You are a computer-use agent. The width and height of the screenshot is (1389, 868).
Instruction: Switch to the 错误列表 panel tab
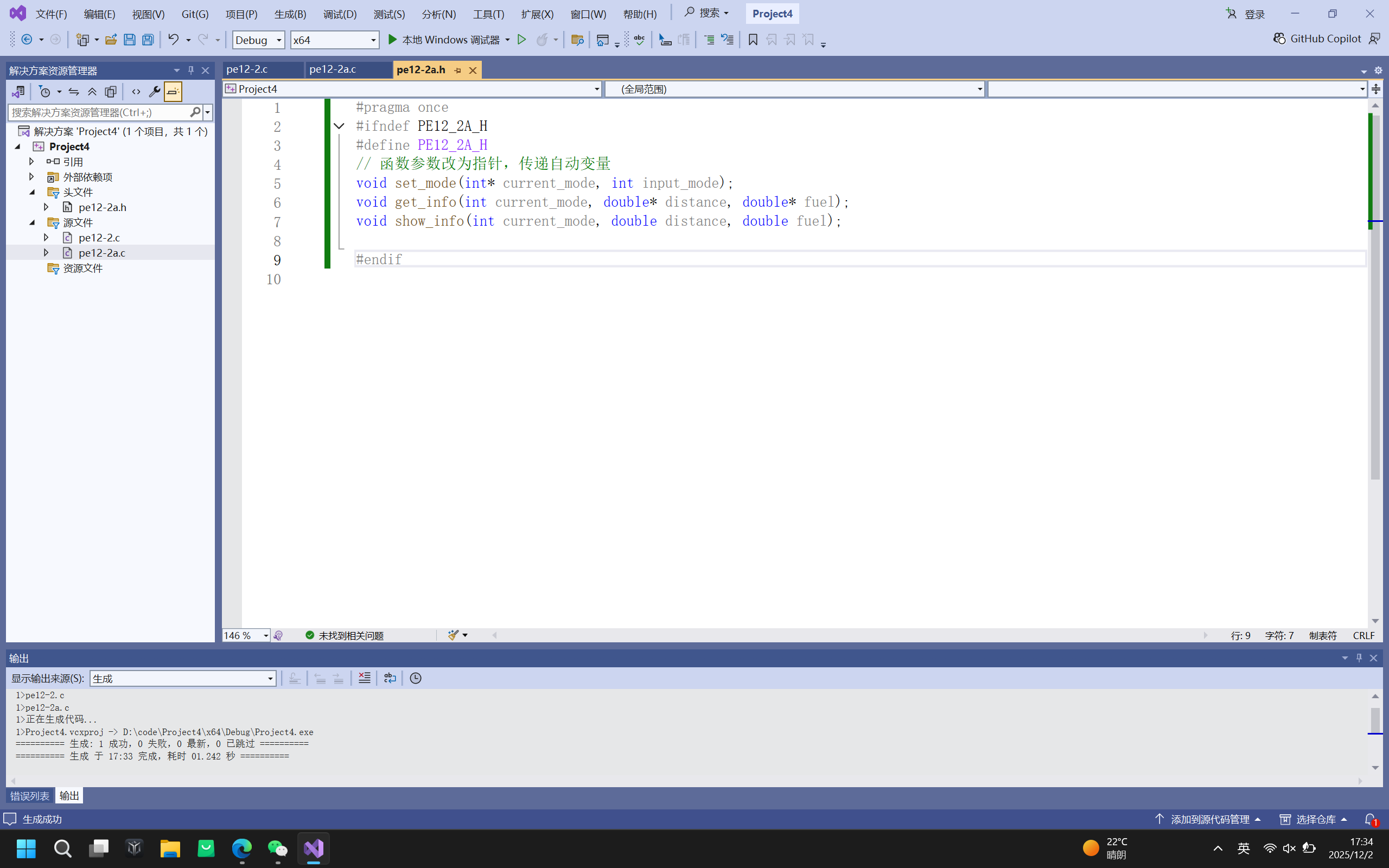pos(30,796)
